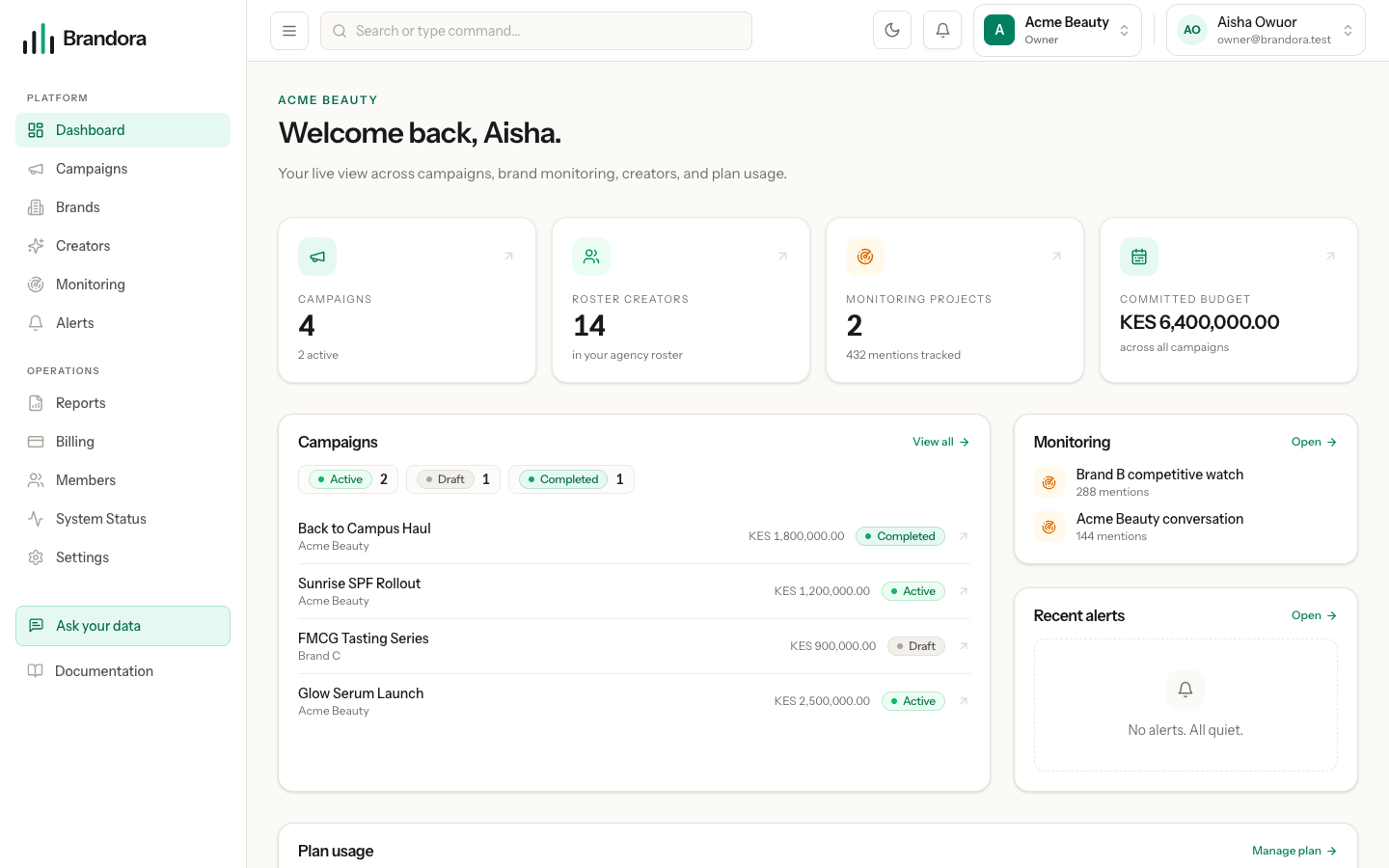Click the Dashboard sidebar item
The height and width of the screenshot is (868, 1389).
click(123, 130)
